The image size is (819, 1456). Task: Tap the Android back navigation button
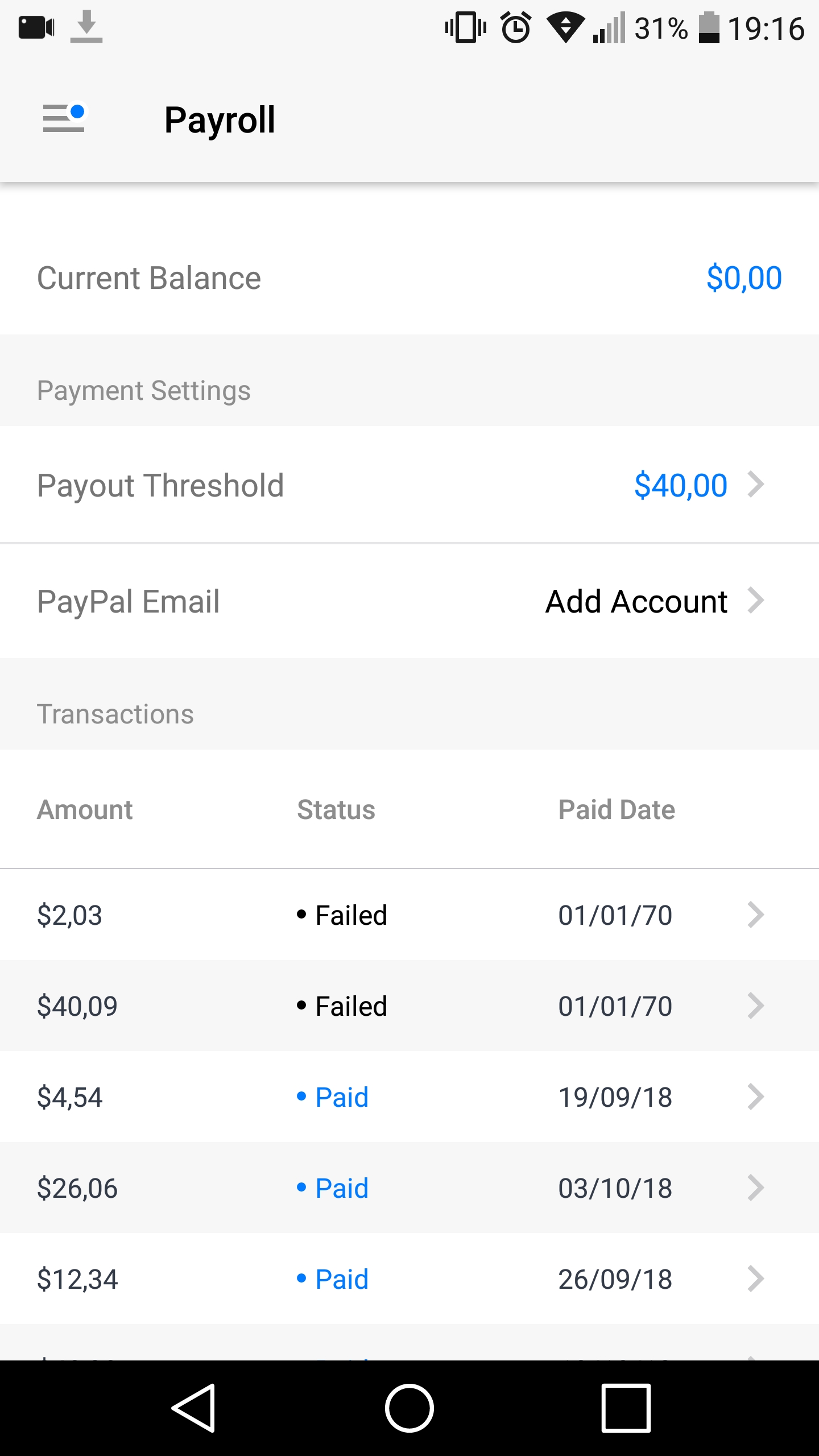[x=193, y=1408]
